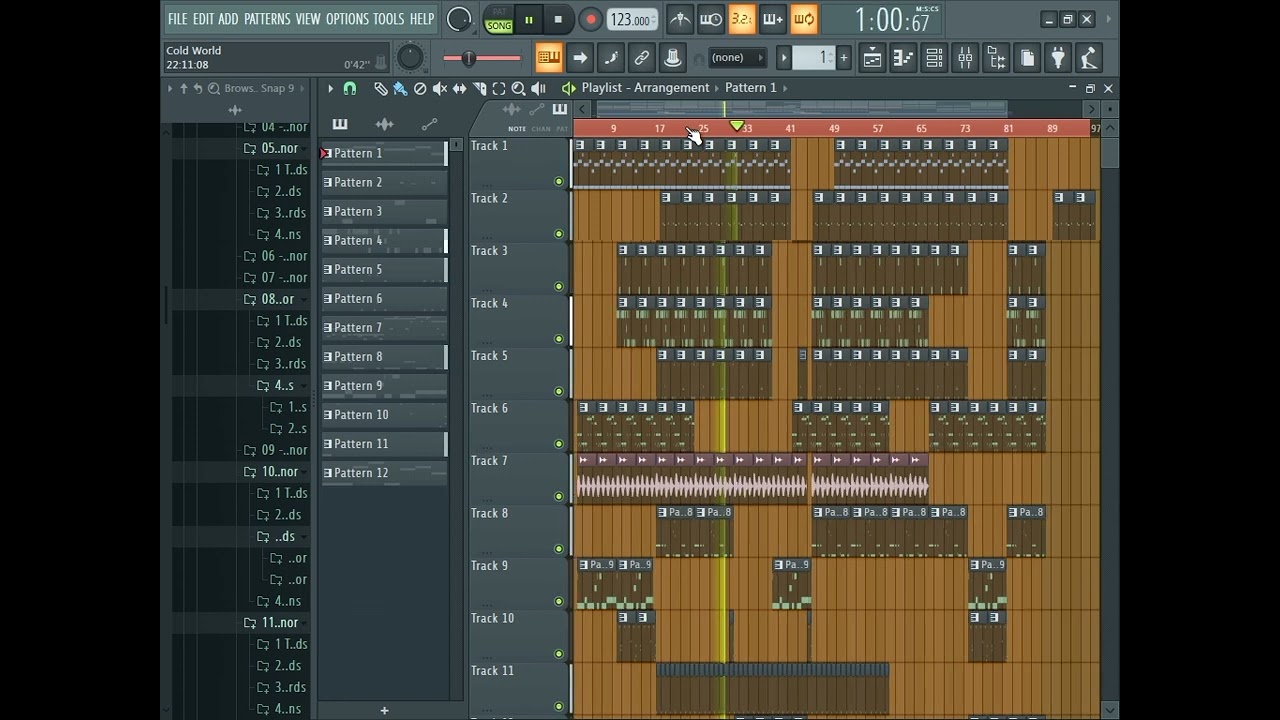Open the Playlist view icon
The image size is (1280, 720).
click(872, 58)
